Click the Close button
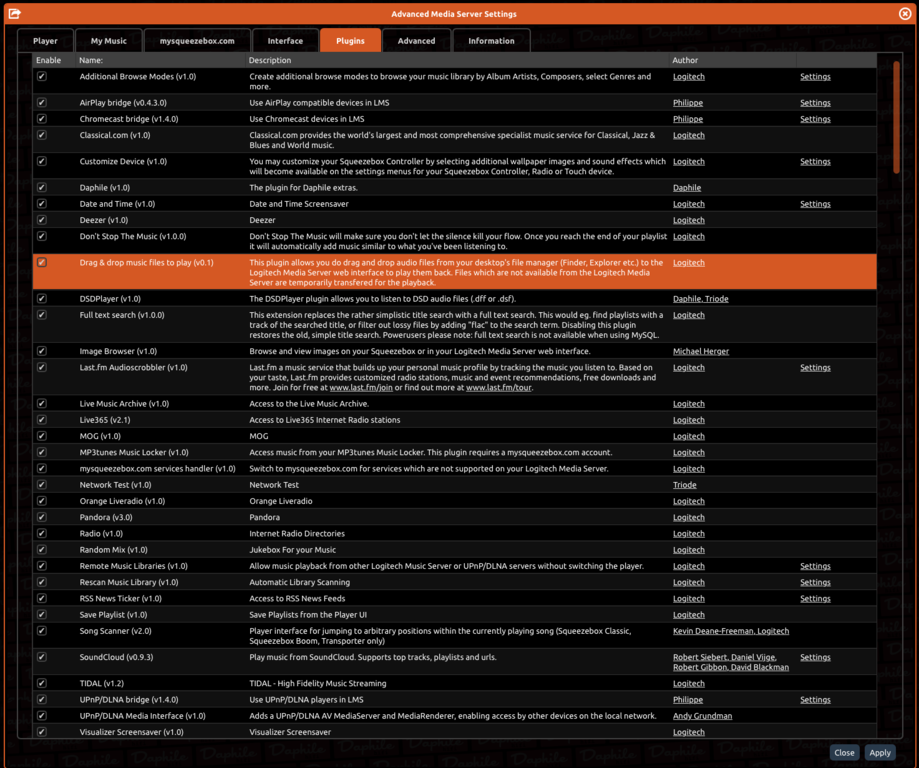Viewport: 919px width, 768px height. [x=844, y=753]
